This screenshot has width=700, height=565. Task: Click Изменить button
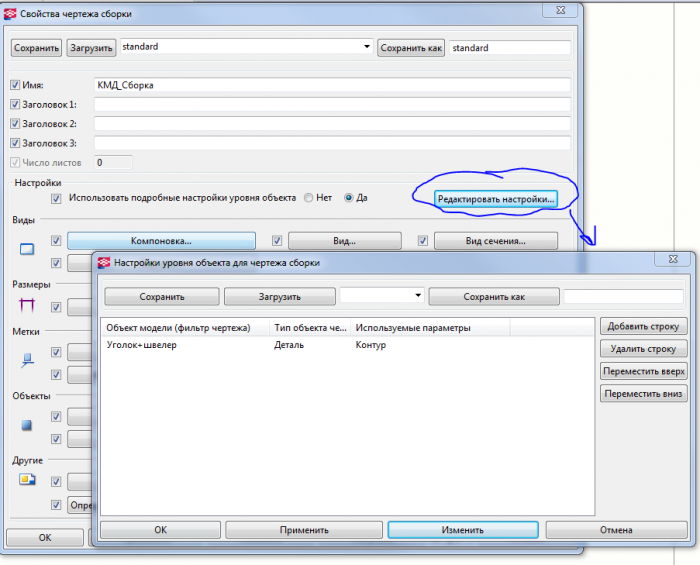(463, 530)
